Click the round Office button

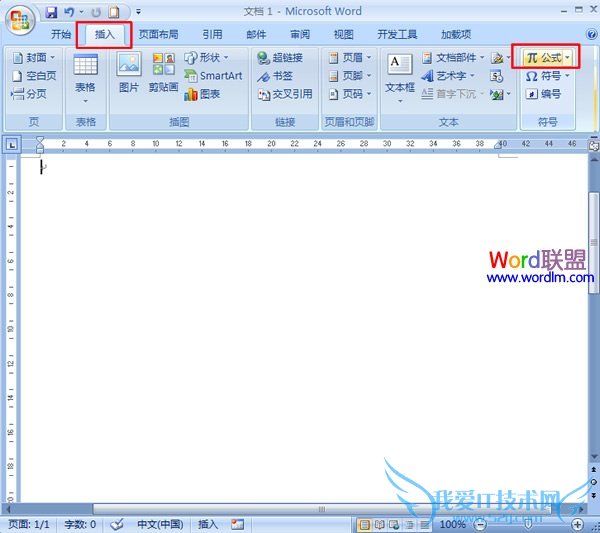click(x=21, y=20)
